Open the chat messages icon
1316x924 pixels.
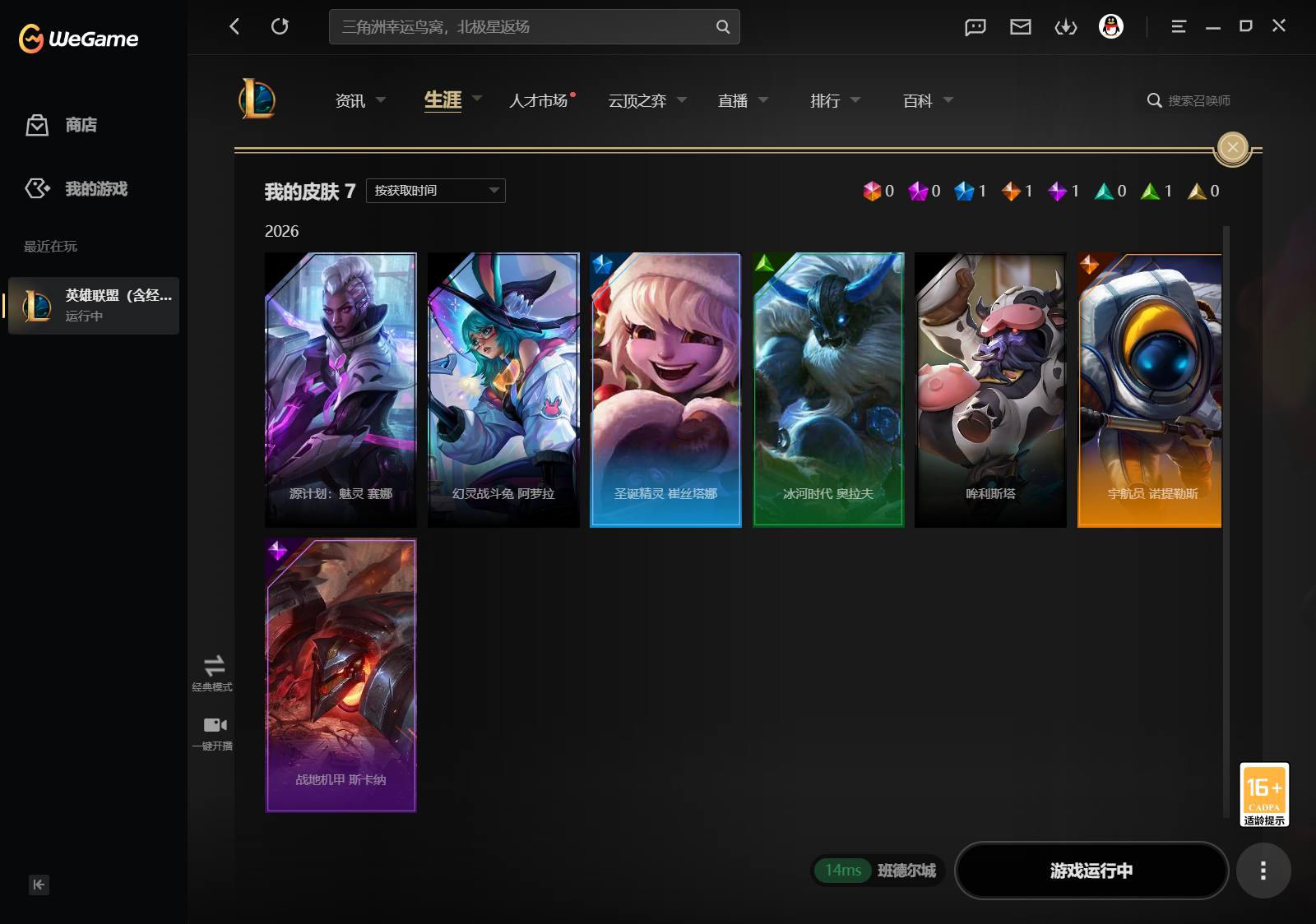click(x=975, y=27)
